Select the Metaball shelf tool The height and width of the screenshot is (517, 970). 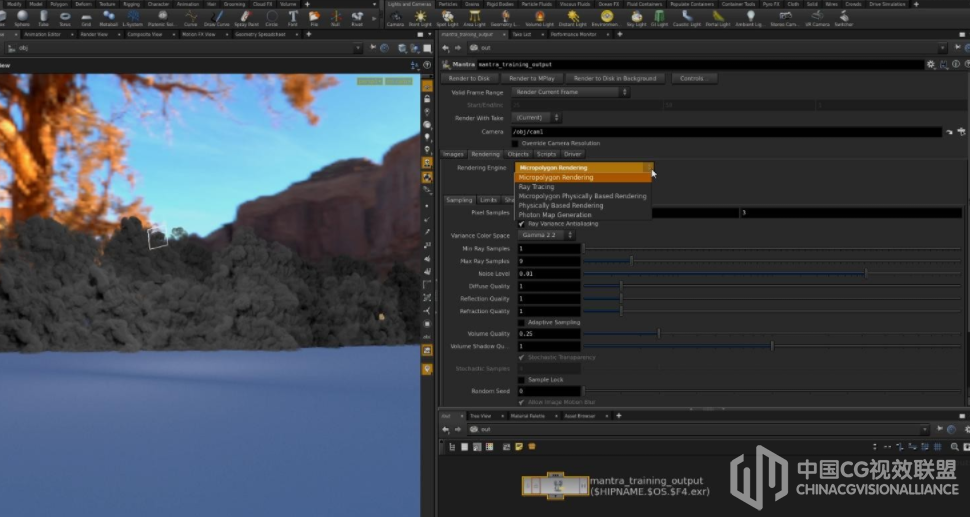tap(108, 18)
